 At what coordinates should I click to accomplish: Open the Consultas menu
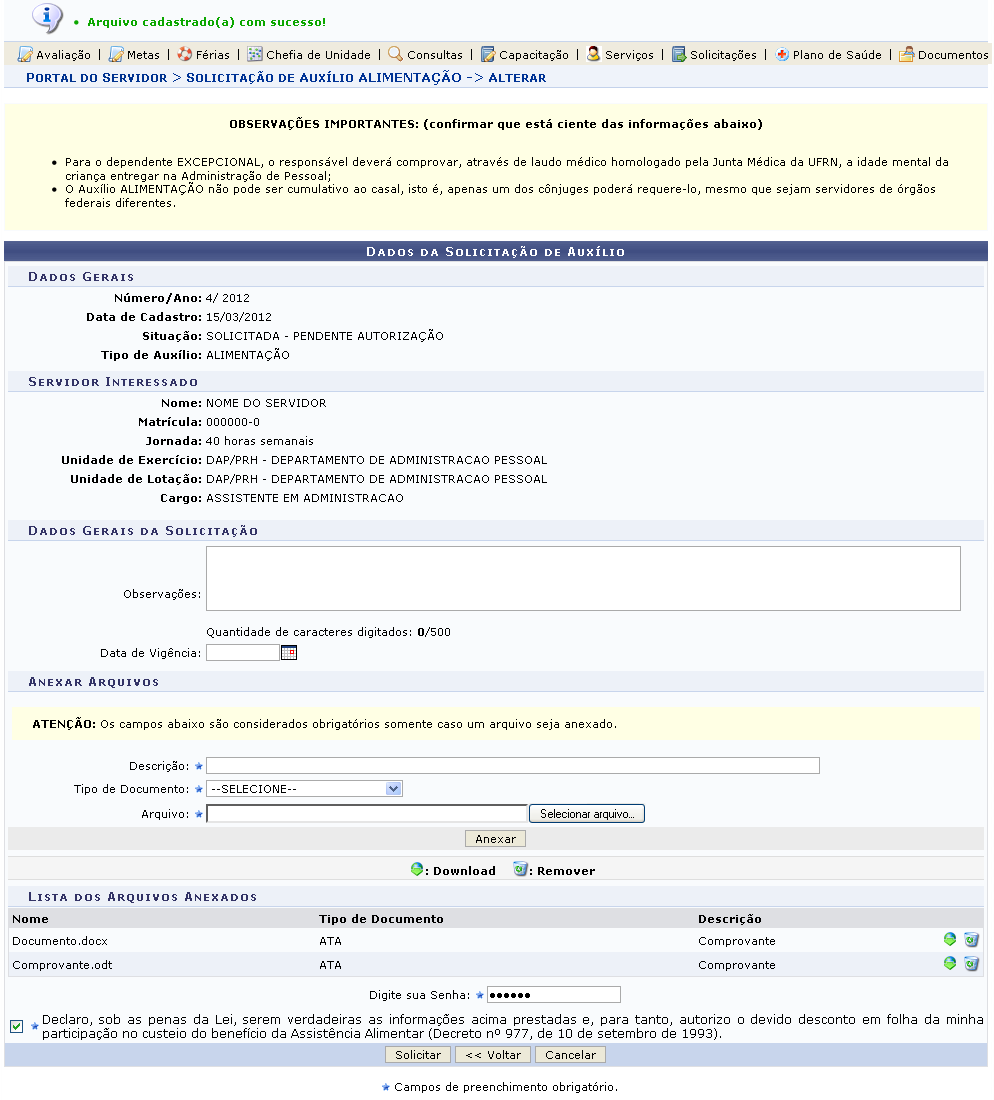[435, 55]
